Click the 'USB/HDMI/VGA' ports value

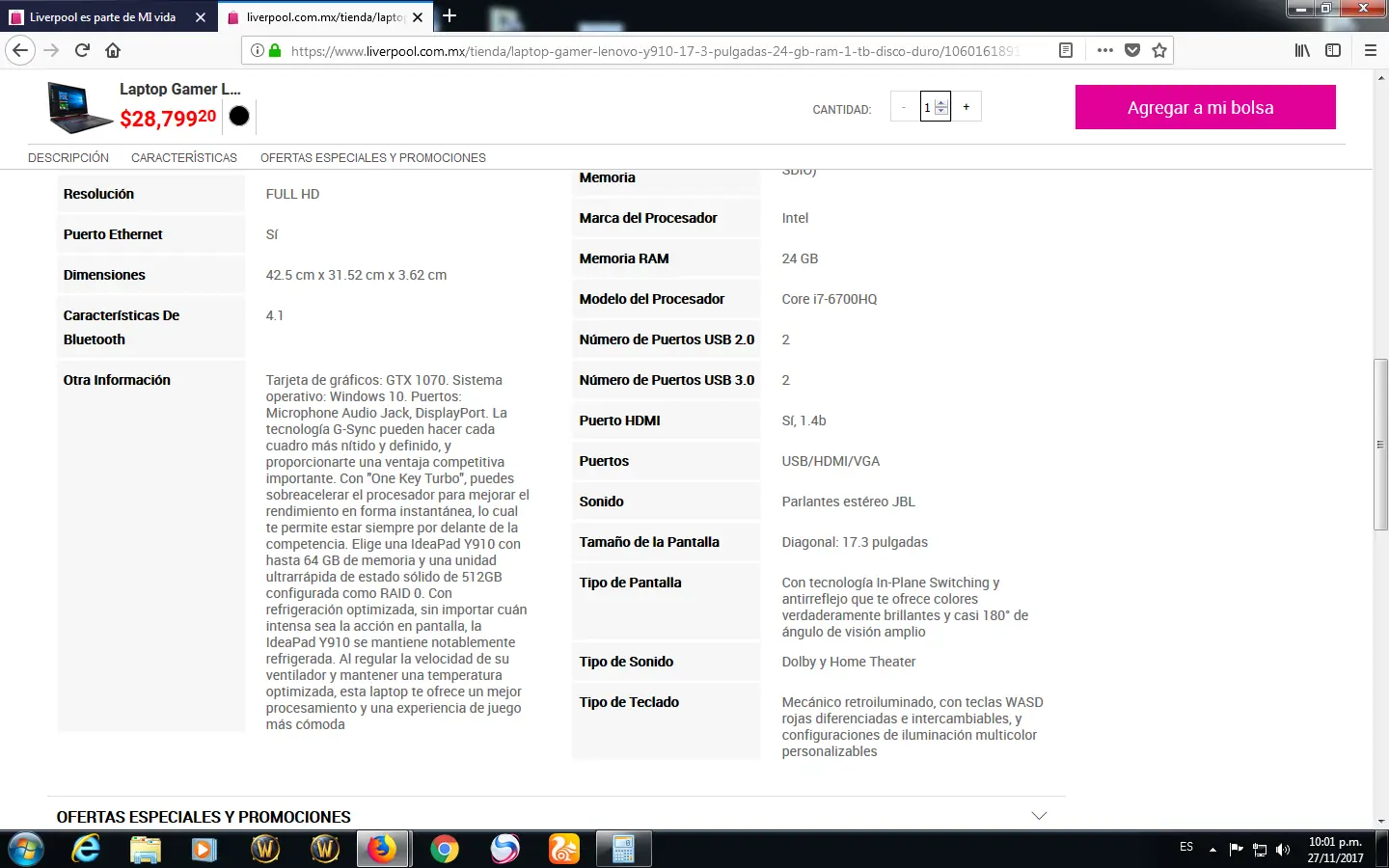click(831, 461)
